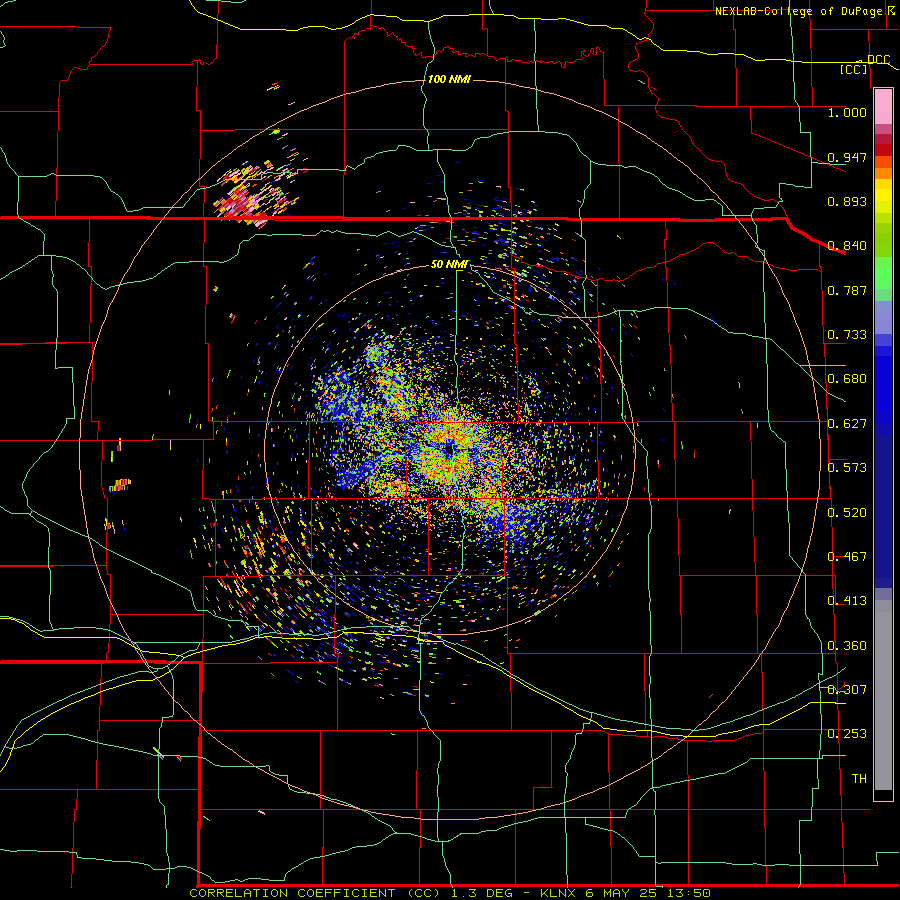Select the 0.573 scale value
Viewport: 900px width, 900px height.
pyautogui.click(x=847, y=467)
